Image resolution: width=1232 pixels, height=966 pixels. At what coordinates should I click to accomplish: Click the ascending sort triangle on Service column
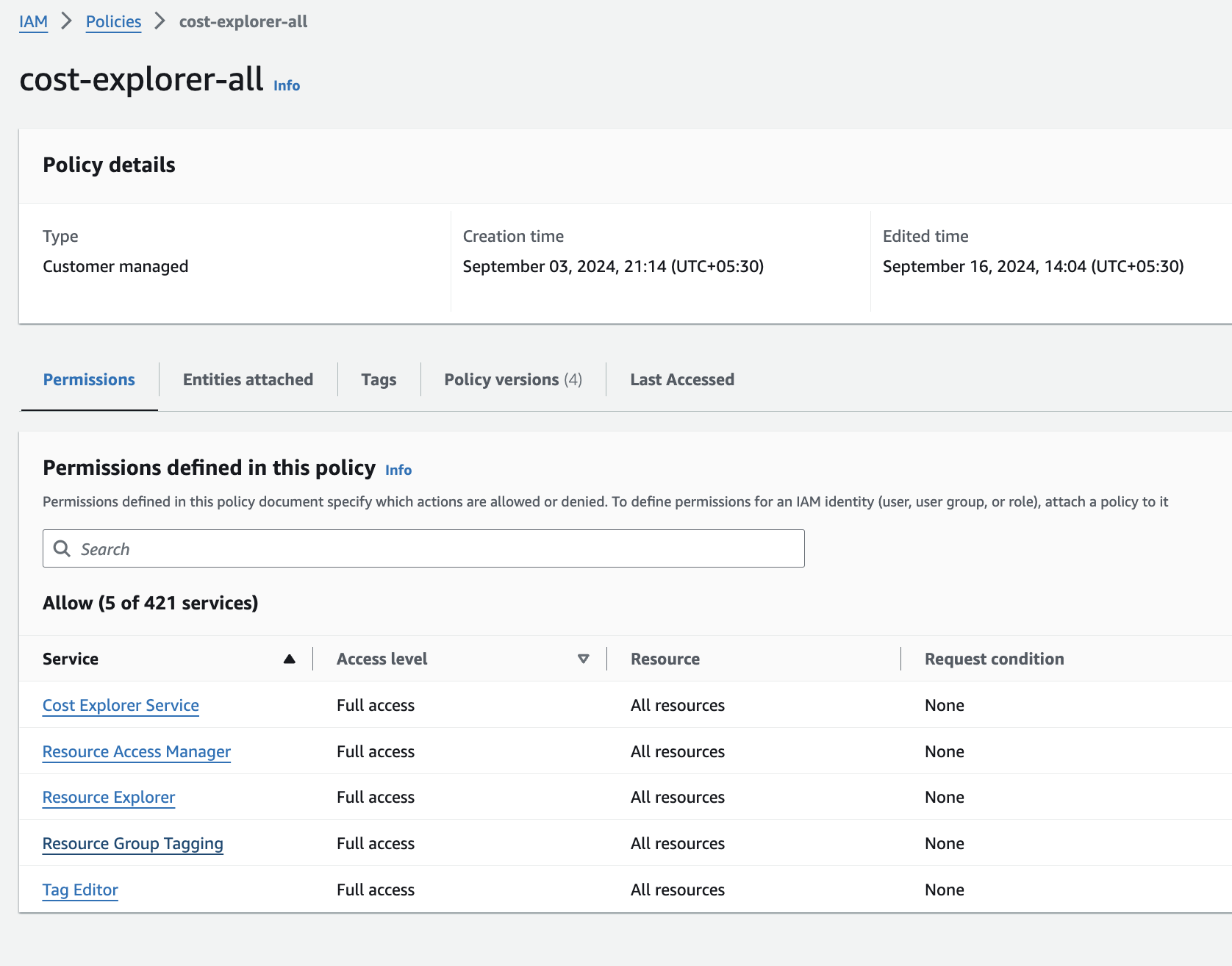click(289, 659)
